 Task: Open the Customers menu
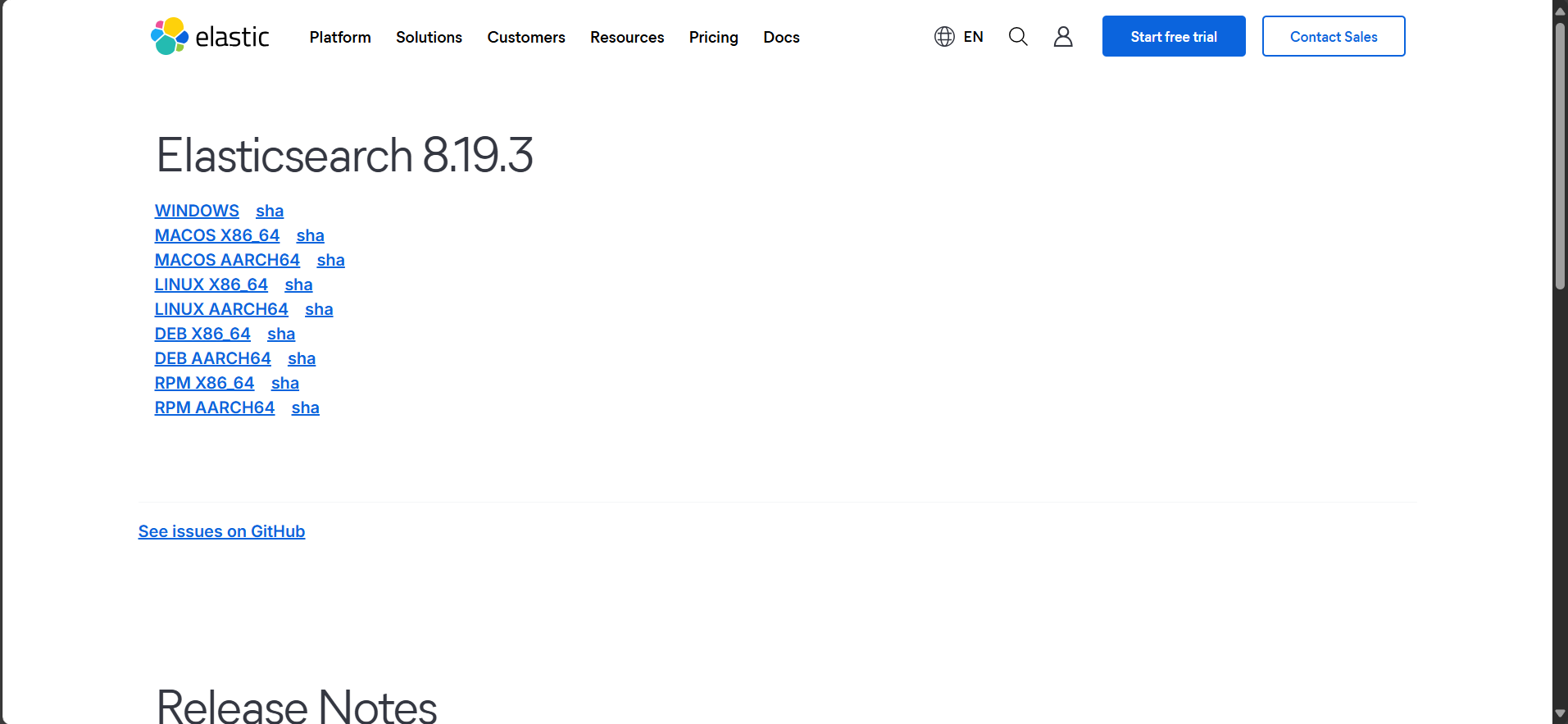coord(526,37)
